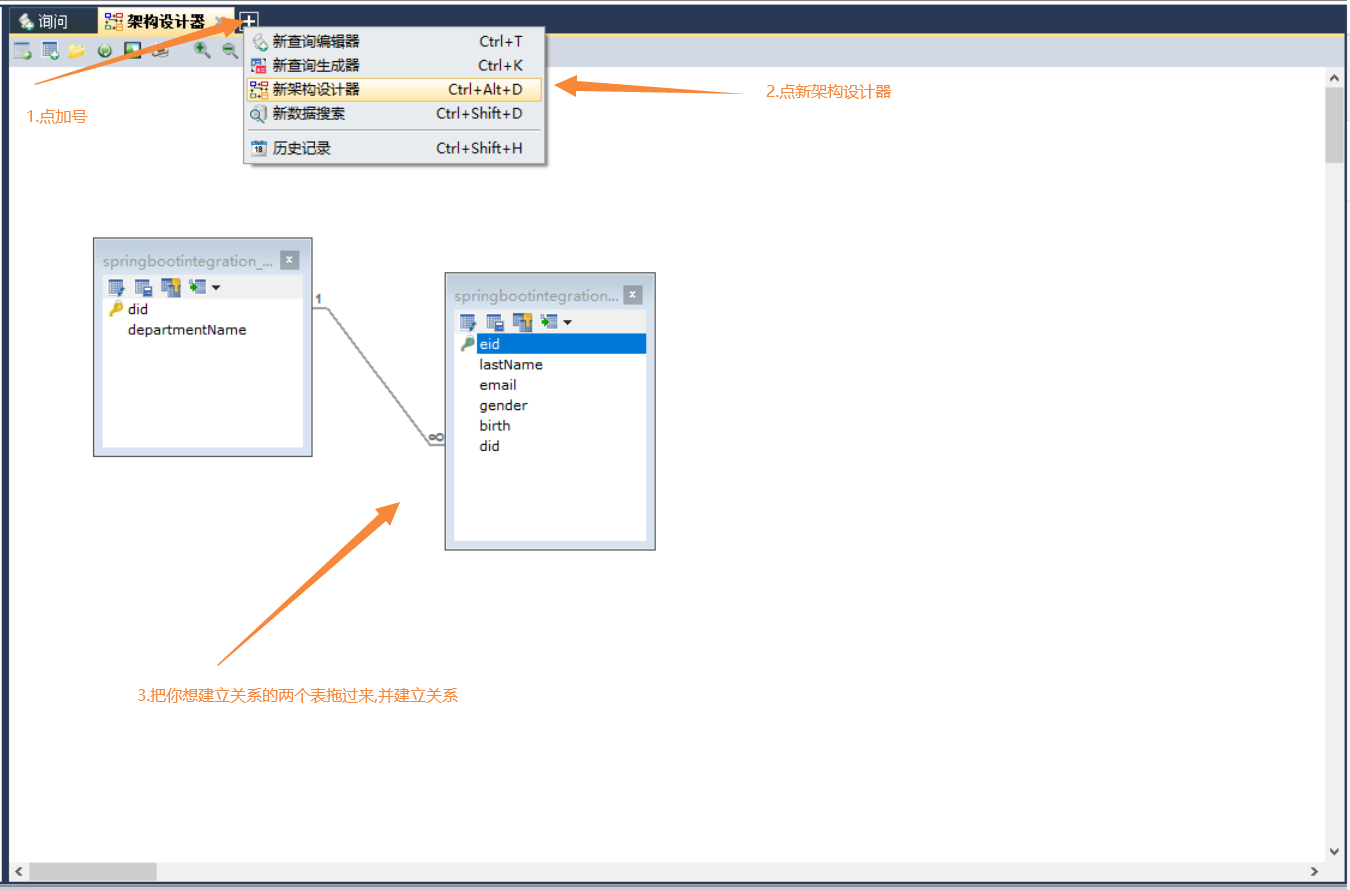Close the eid table box

click(632, 295)
